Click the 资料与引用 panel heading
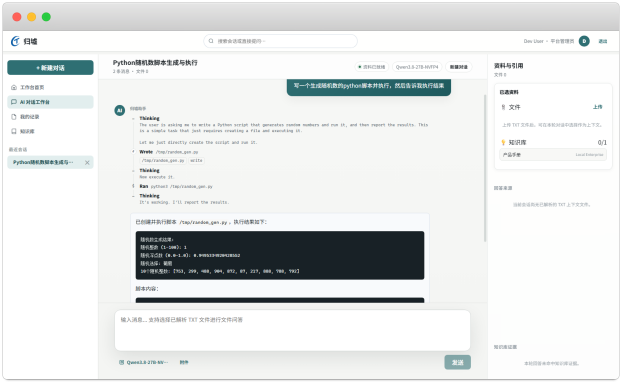 point(509,66)
